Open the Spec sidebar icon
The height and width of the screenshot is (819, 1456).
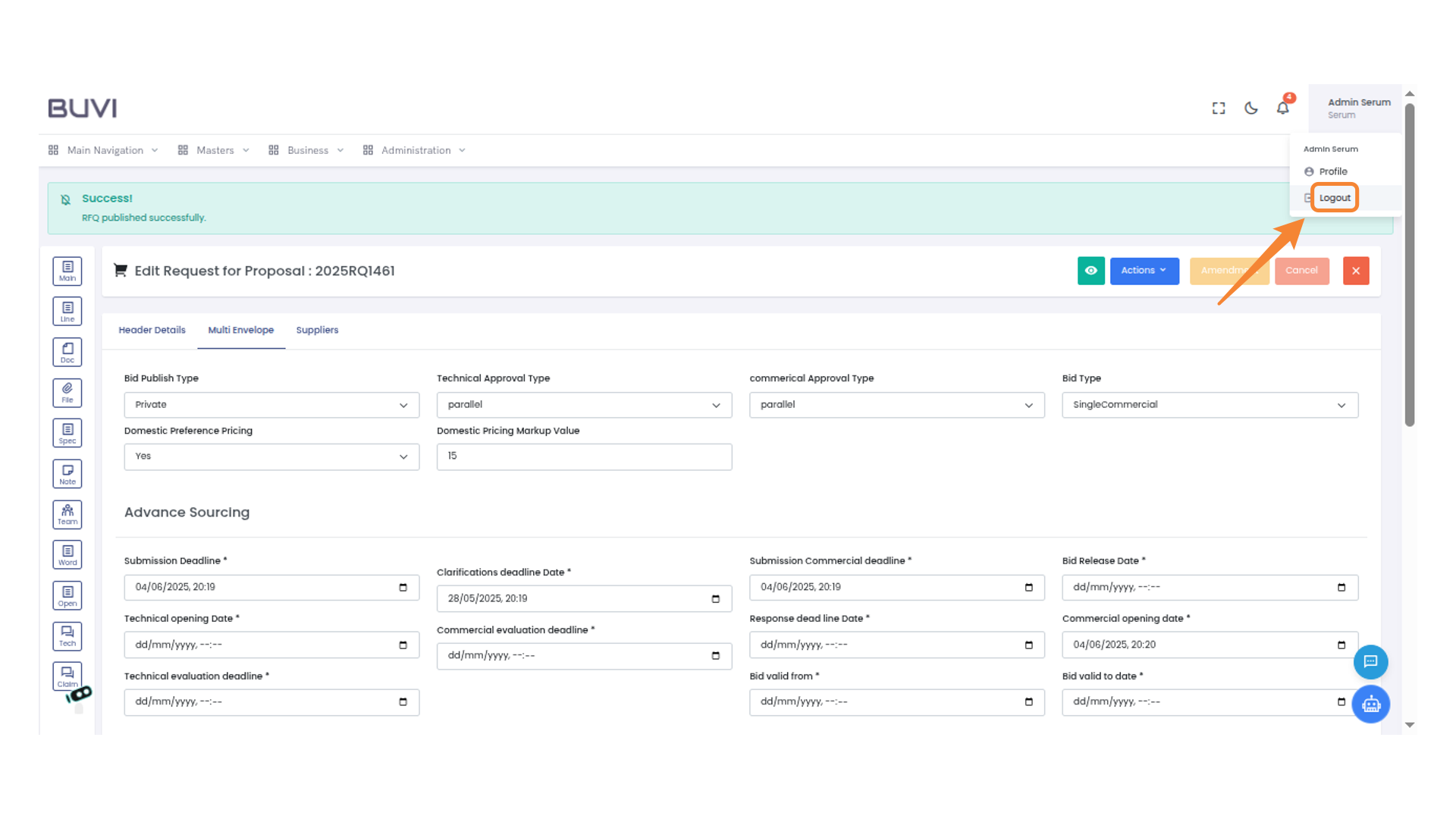click(x=67, y=434)
